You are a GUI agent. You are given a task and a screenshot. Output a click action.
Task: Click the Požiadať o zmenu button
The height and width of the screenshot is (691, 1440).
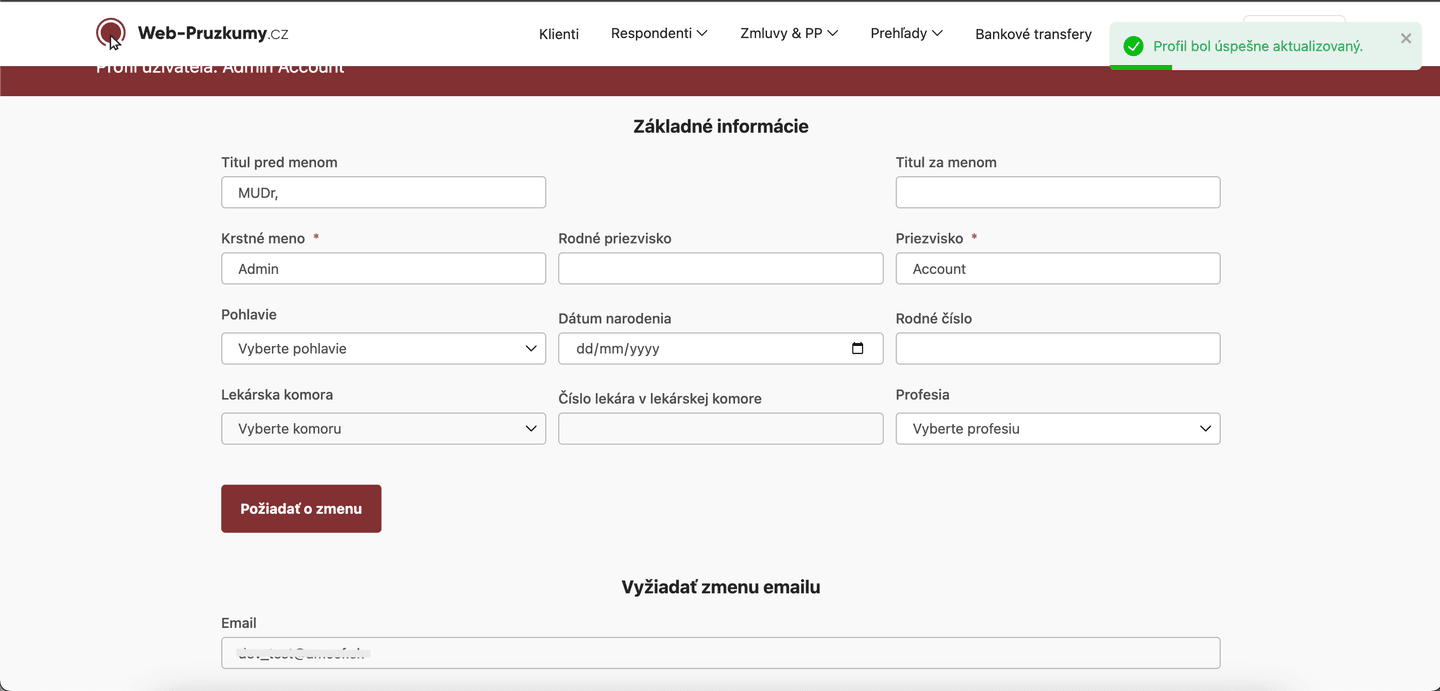coord(301,508)
